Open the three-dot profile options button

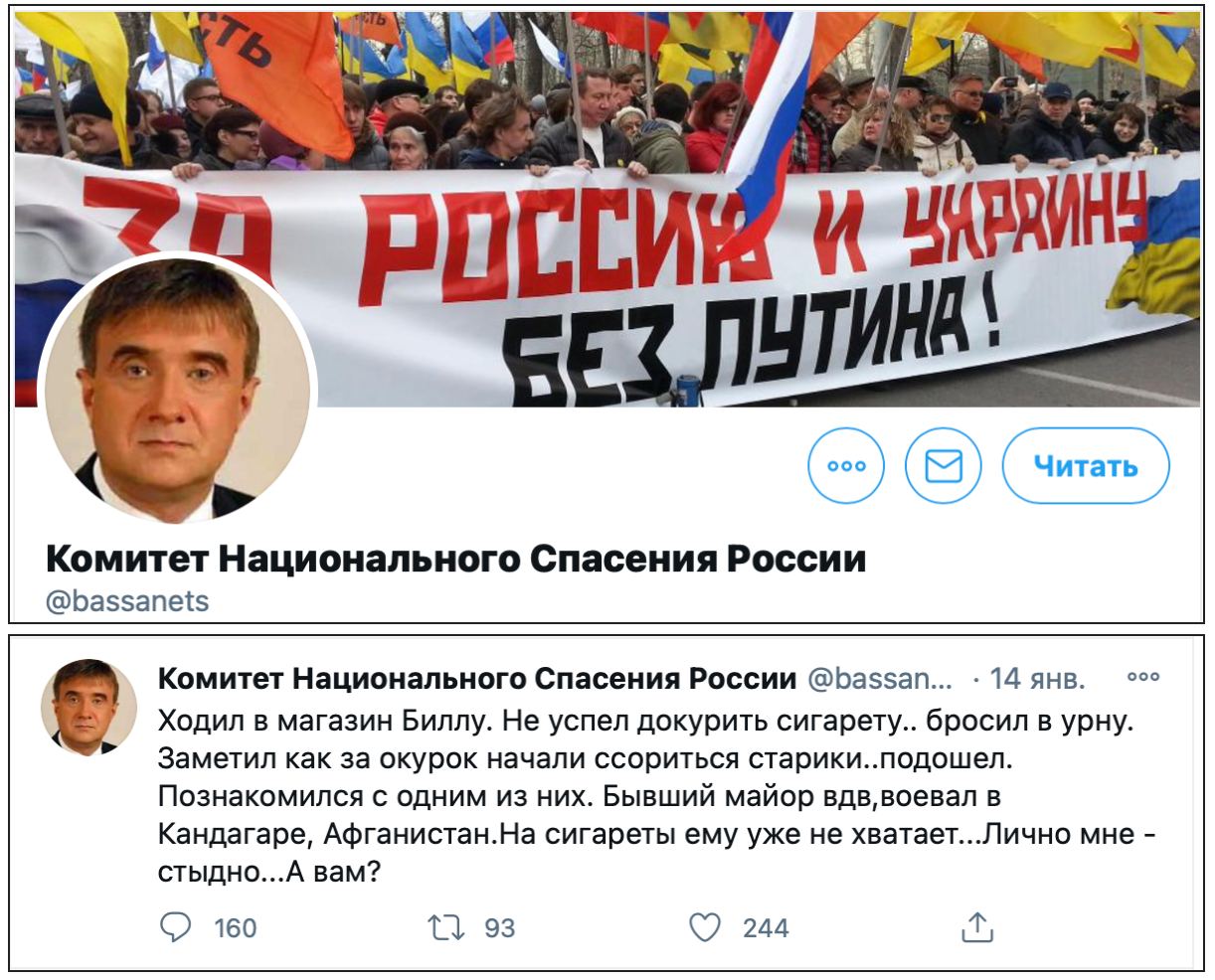tap(846, 465)
